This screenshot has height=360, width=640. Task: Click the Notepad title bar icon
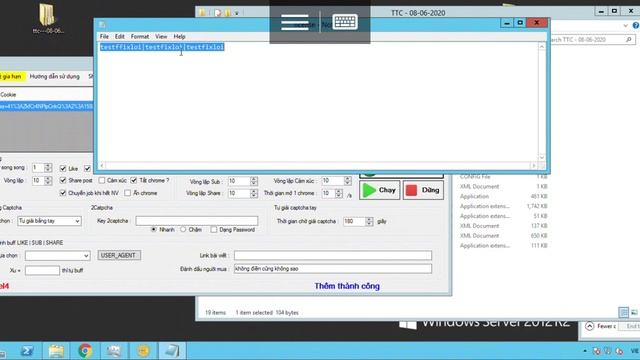pyautogui.click(x=102, y=24)
